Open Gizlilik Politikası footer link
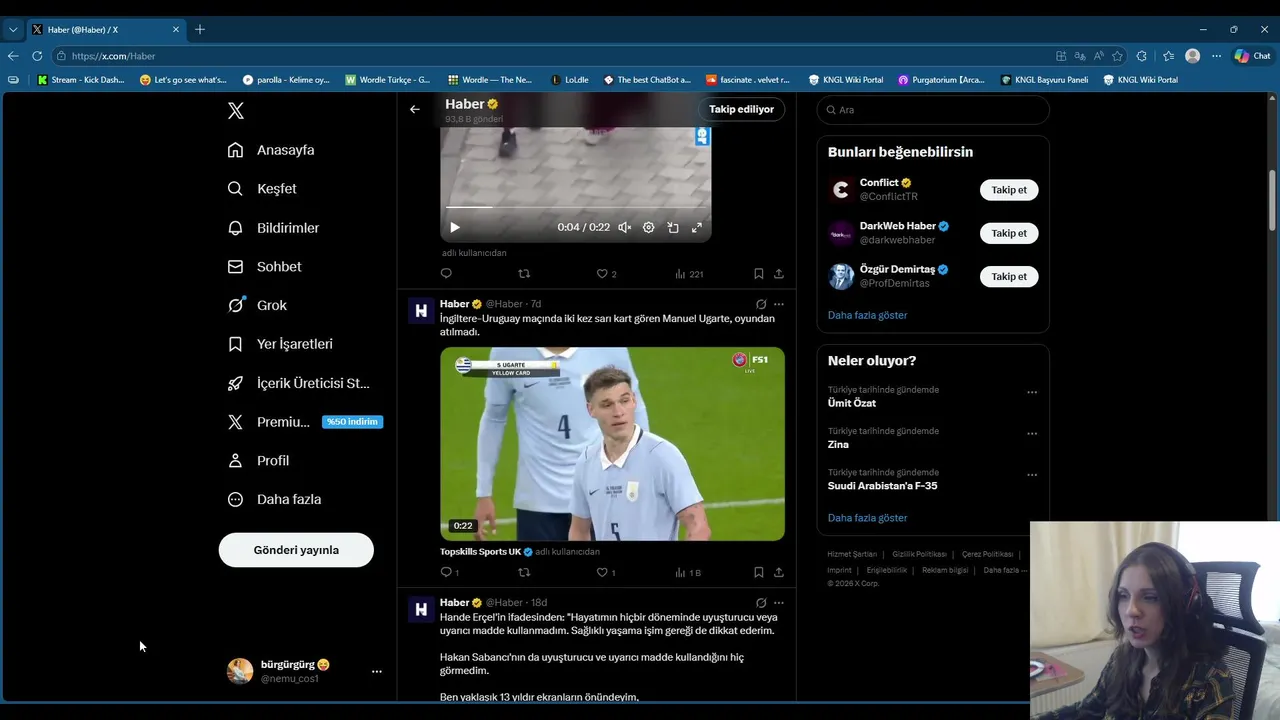The height and width of the screenshot is (720, 1280). tap(919, 554)
